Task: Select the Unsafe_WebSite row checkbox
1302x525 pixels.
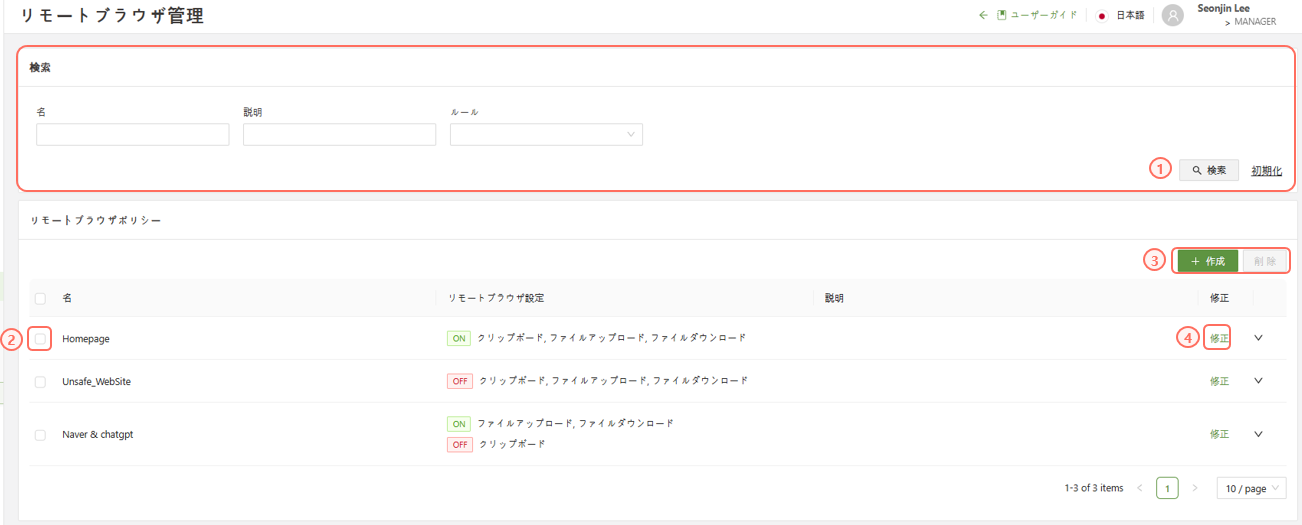Action: pos(40,381)
